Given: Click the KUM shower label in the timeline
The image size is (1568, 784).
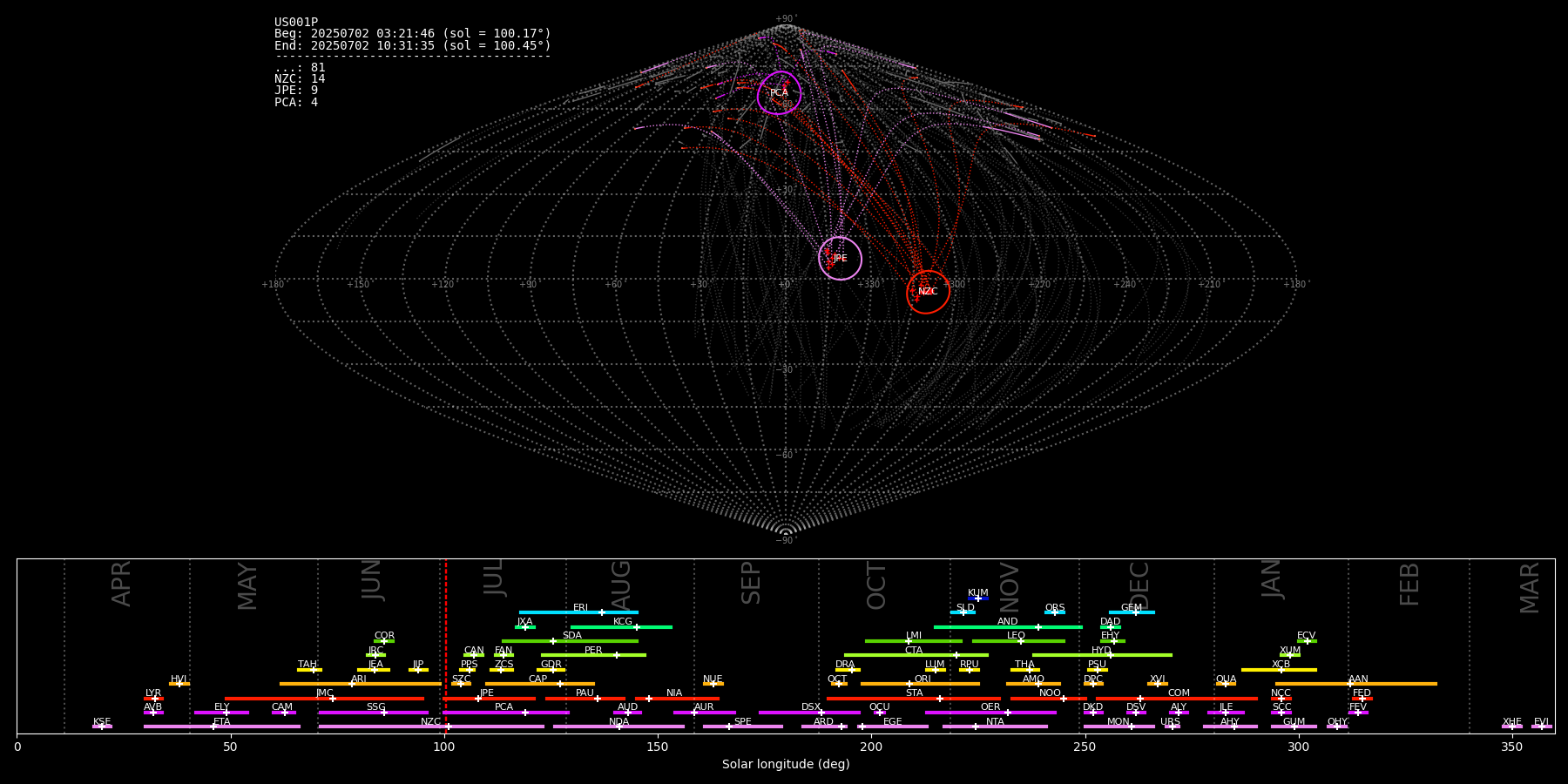Looking at the screenshot, I should [x=978, y=593].
